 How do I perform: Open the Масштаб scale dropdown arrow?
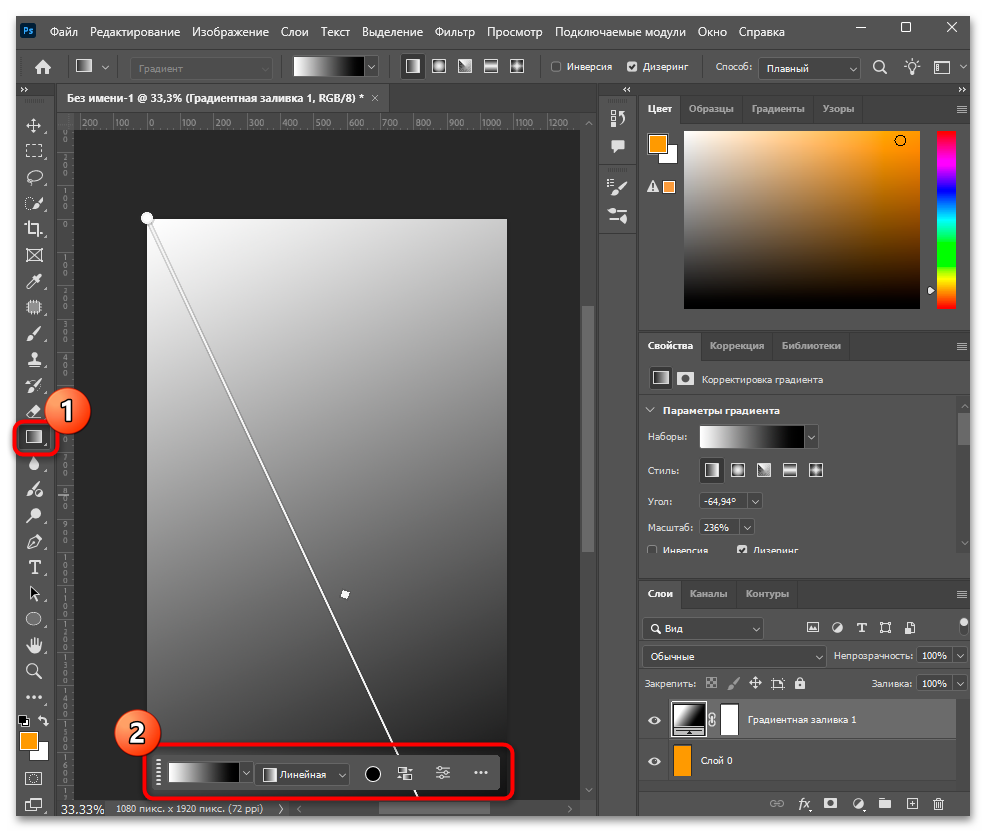pos(747,528)
